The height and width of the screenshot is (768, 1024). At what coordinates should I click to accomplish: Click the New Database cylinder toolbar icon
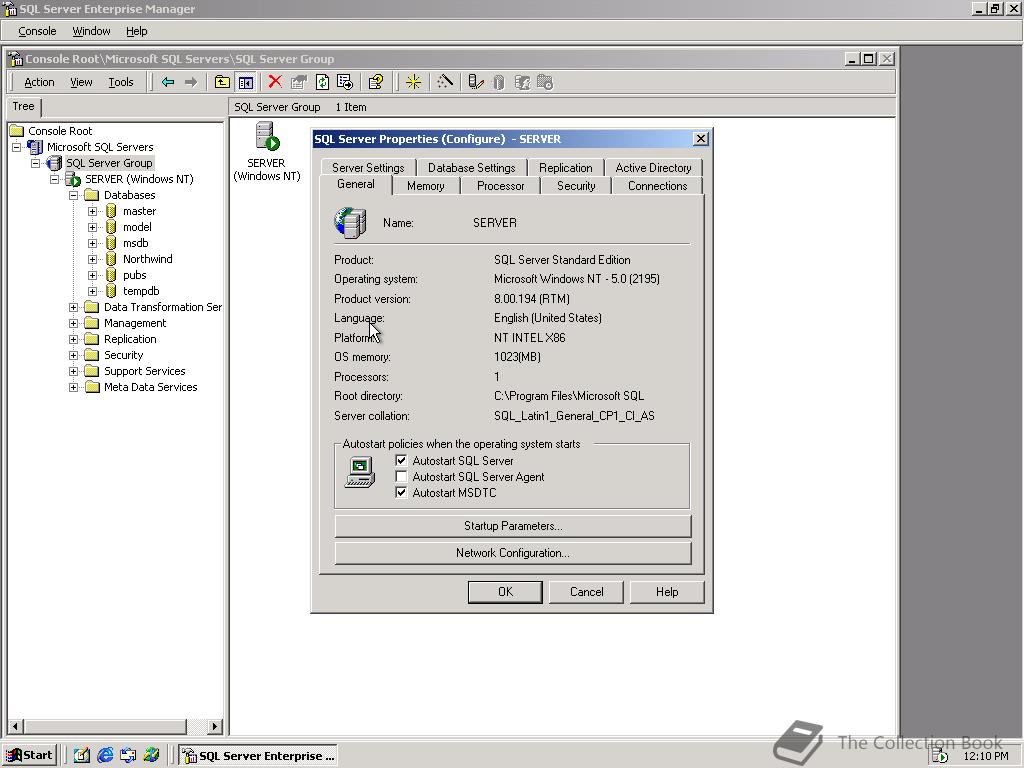(x=499, y=82)
